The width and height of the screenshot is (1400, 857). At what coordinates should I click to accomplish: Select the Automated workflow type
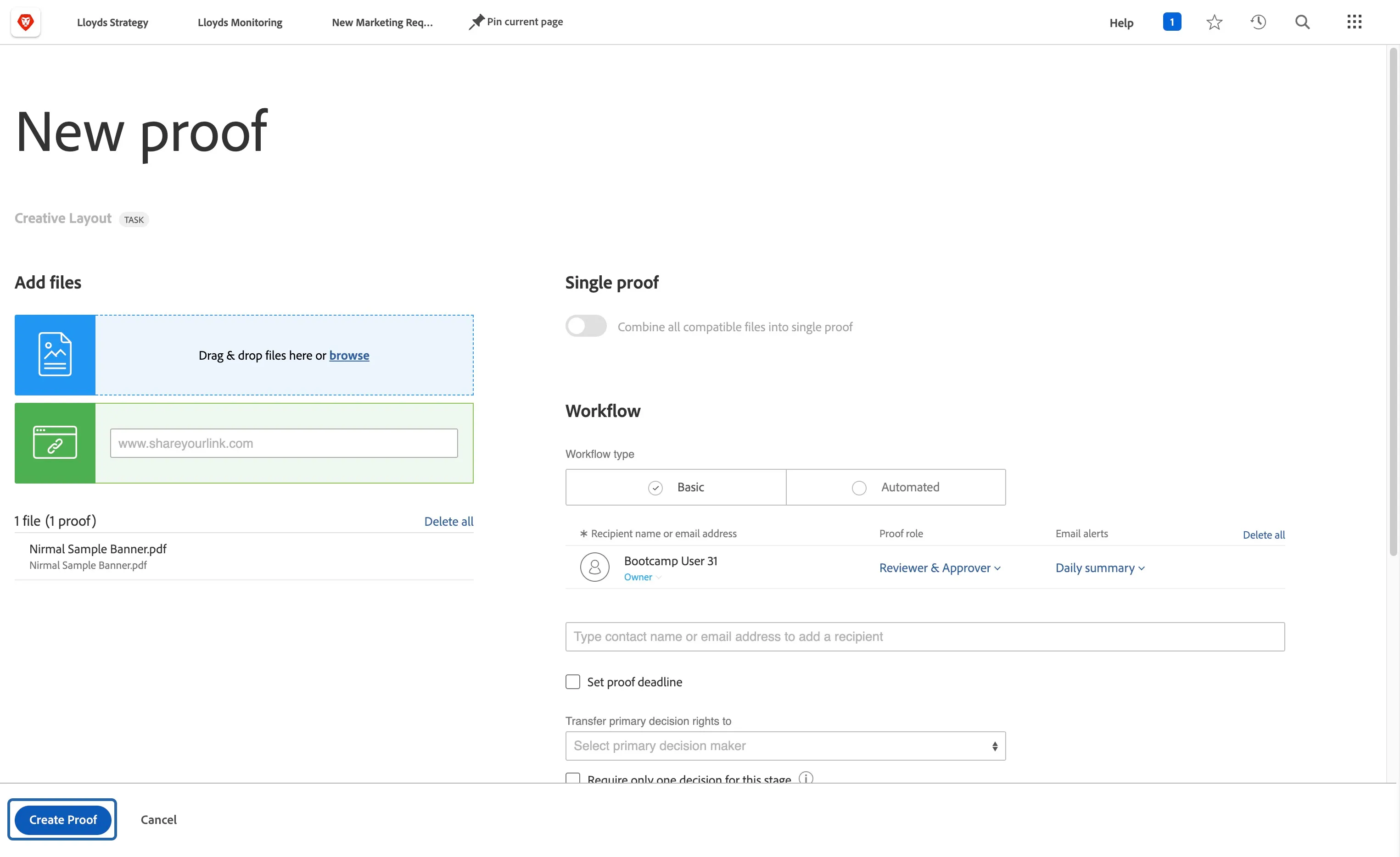pos(896,487)
